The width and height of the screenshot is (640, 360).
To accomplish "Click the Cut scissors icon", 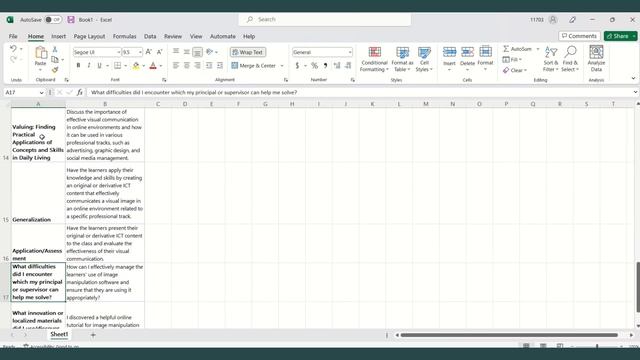I will pos(55,49).
